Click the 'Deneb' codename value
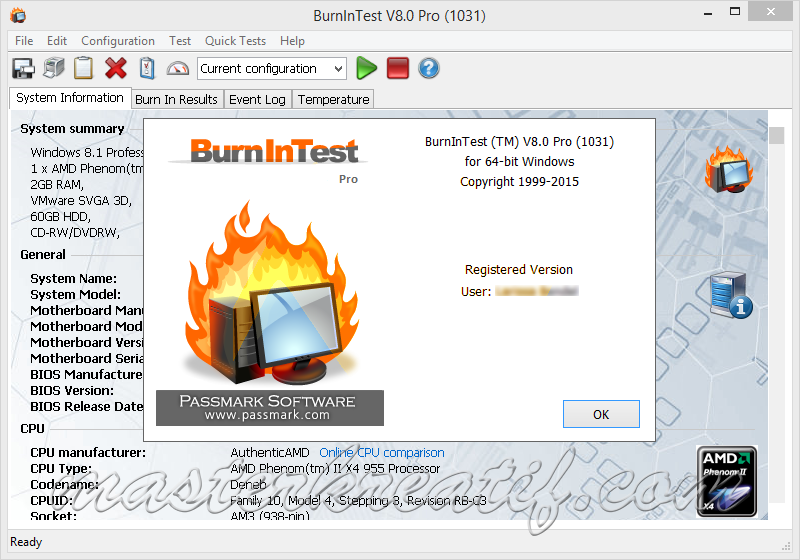The image size is (800, 560). point(248,485)
